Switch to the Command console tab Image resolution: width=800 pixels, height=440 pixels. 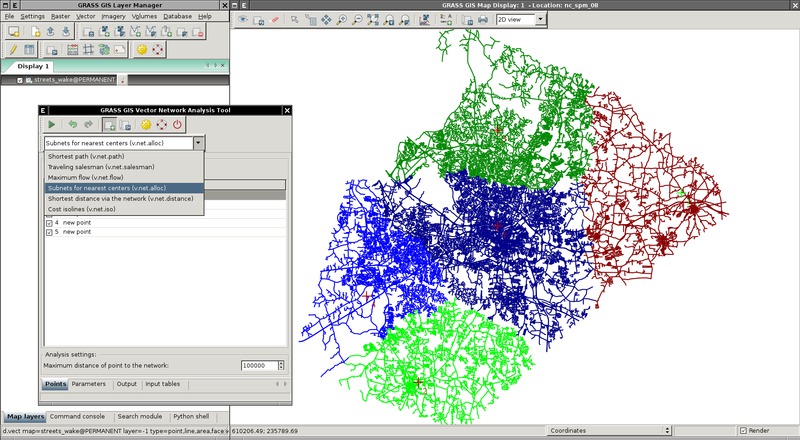[79, 416]
